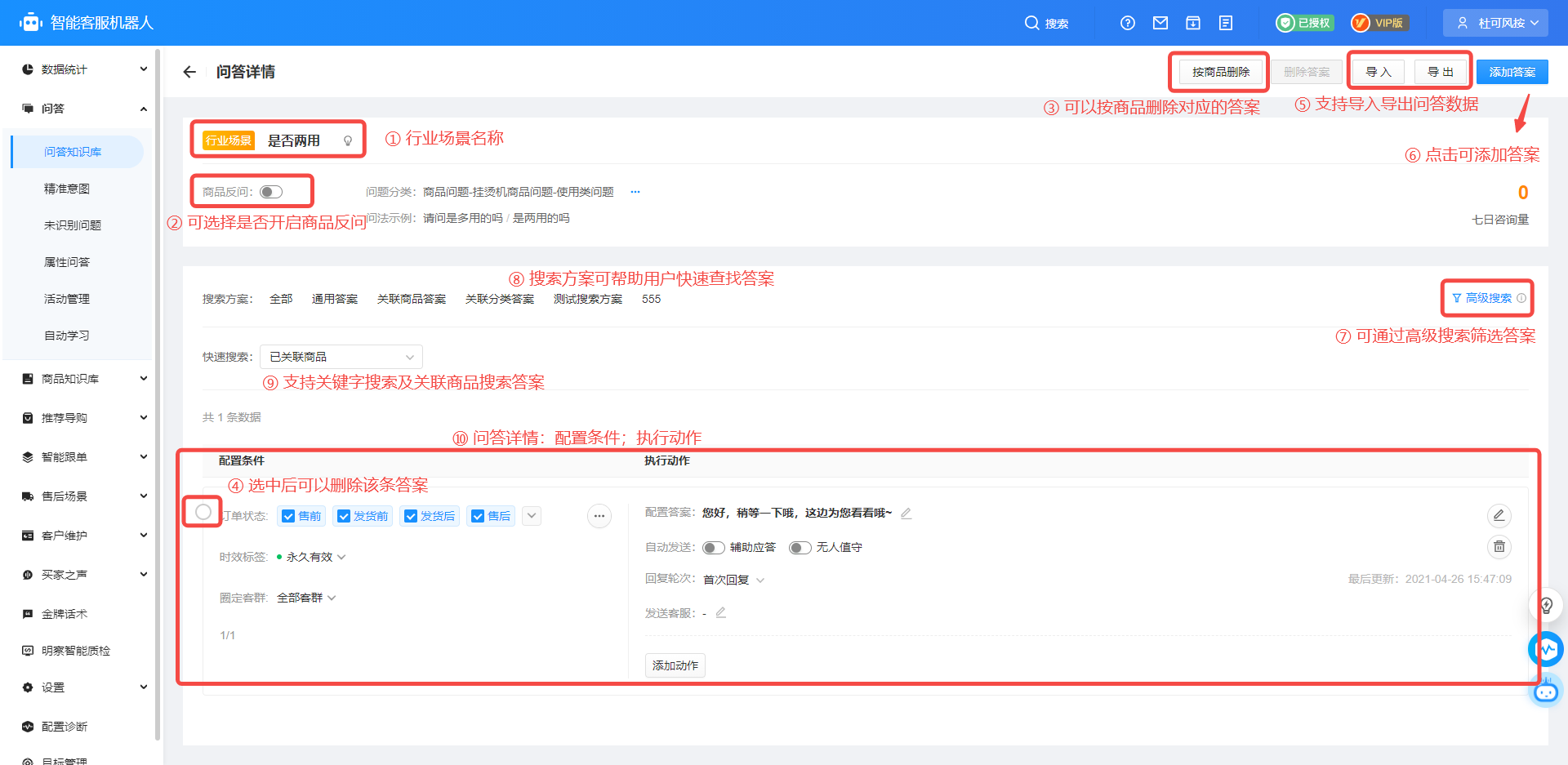The width and height of the screenshot is (1568, 765).
Task: Expand the 推荐导购 sidebar section
Action: point(144,418)
